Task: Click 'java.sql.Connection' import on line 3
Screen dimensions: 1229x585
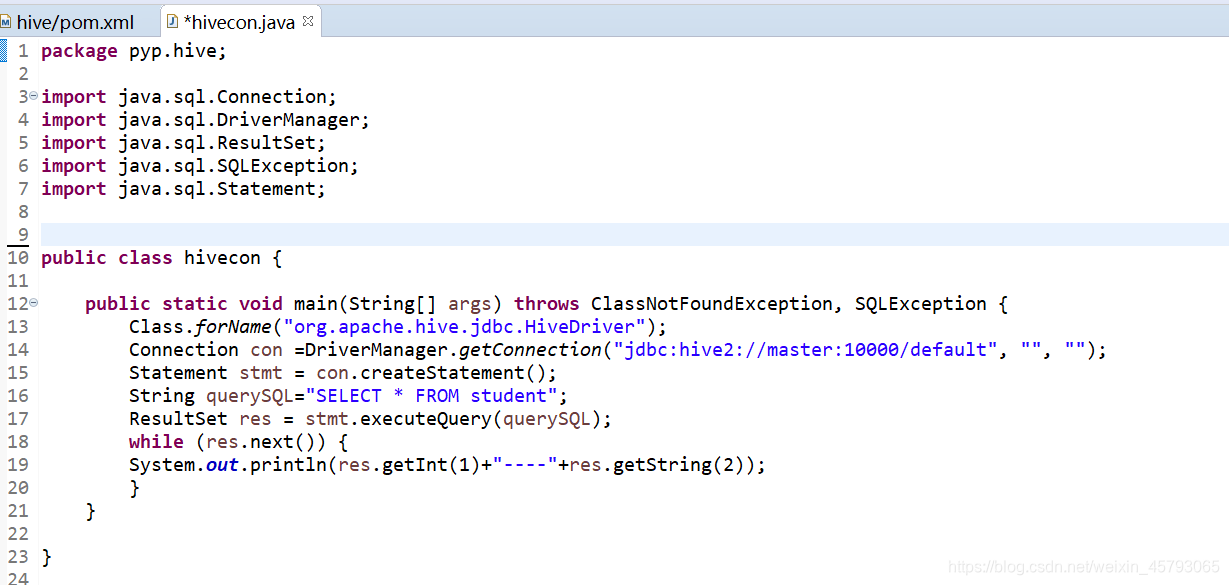Action: pyautogui.click(x=223, y=97)
